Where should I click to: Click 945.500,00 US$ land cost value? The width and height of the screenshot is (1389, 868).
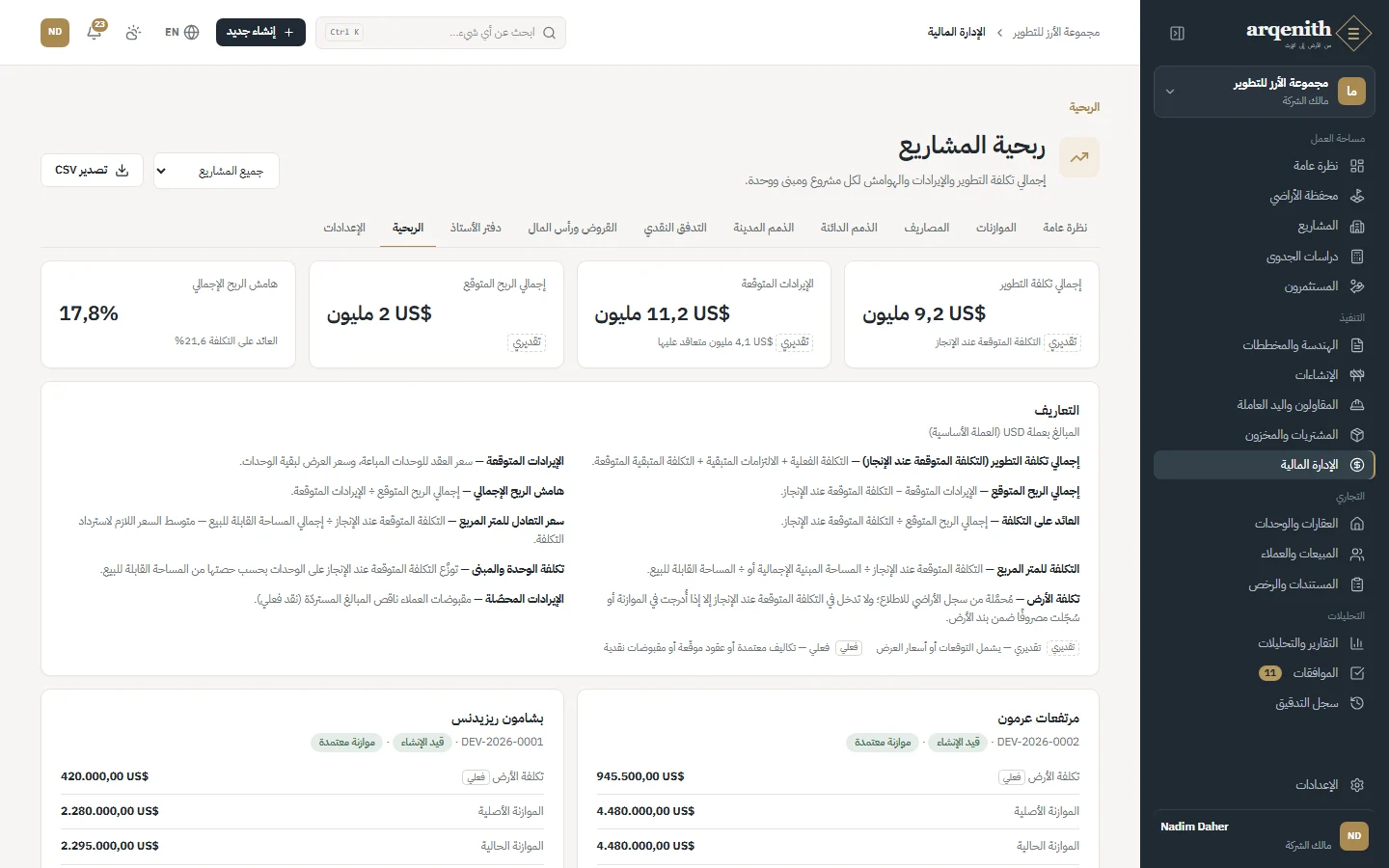click(x=640, y=776)
